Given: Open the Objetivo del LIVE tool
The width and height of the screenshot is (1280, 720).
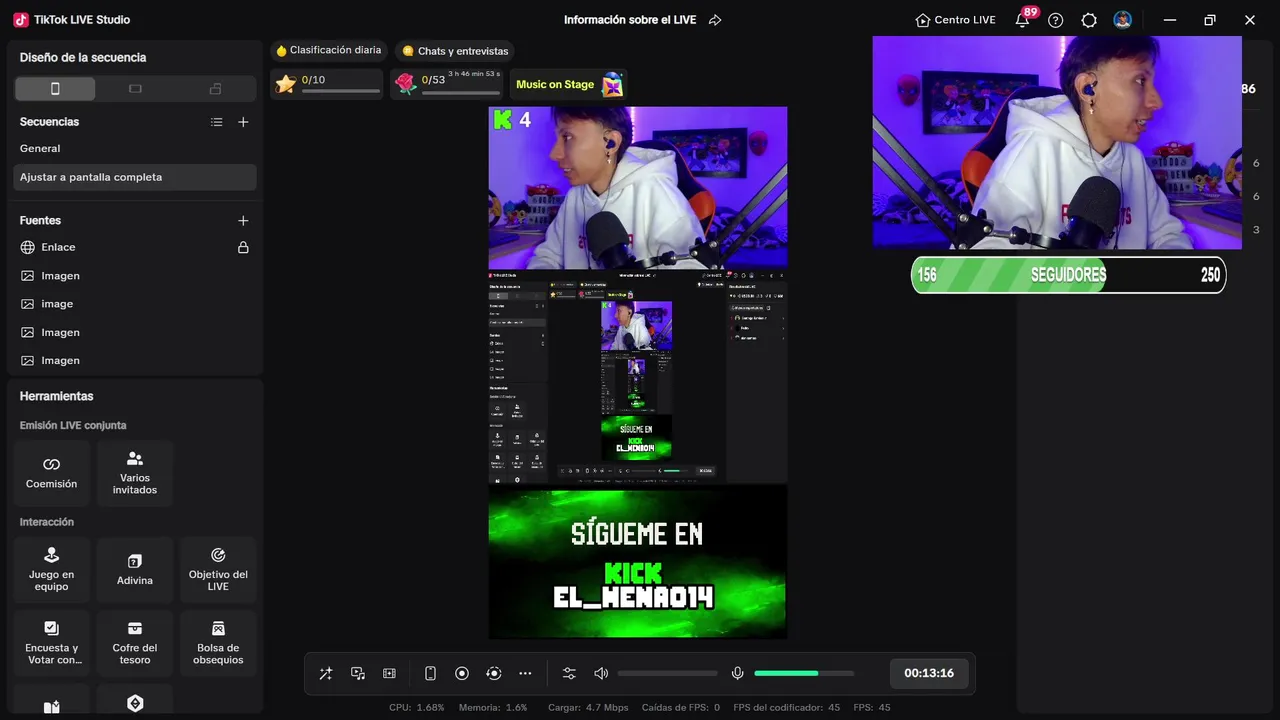Looking at the screenshot, I should coord(218,570).
